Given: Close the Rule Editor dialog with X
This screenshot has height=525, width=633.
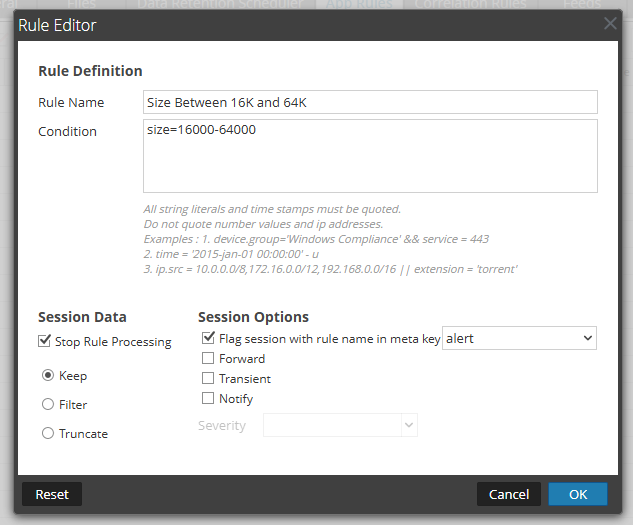Looking at the screenshot, I should (x=610, y=24).
